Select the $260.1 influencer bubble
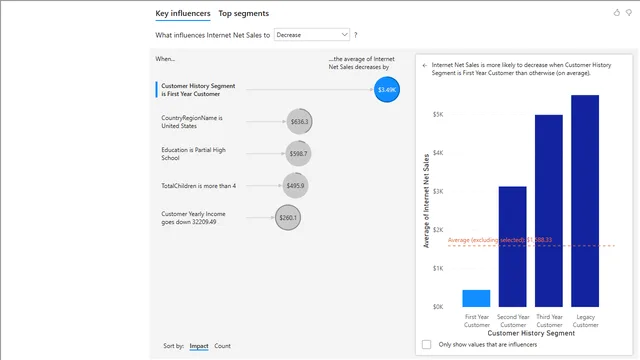Viewport: 640px width, 360px height. pyautogui.click(x=288, y=218)
